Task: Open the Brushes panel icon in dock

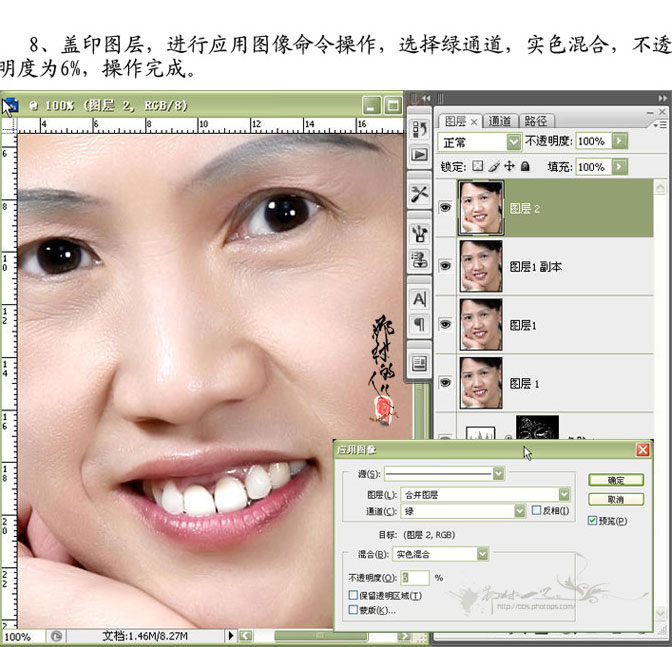Action: [419, 234]
